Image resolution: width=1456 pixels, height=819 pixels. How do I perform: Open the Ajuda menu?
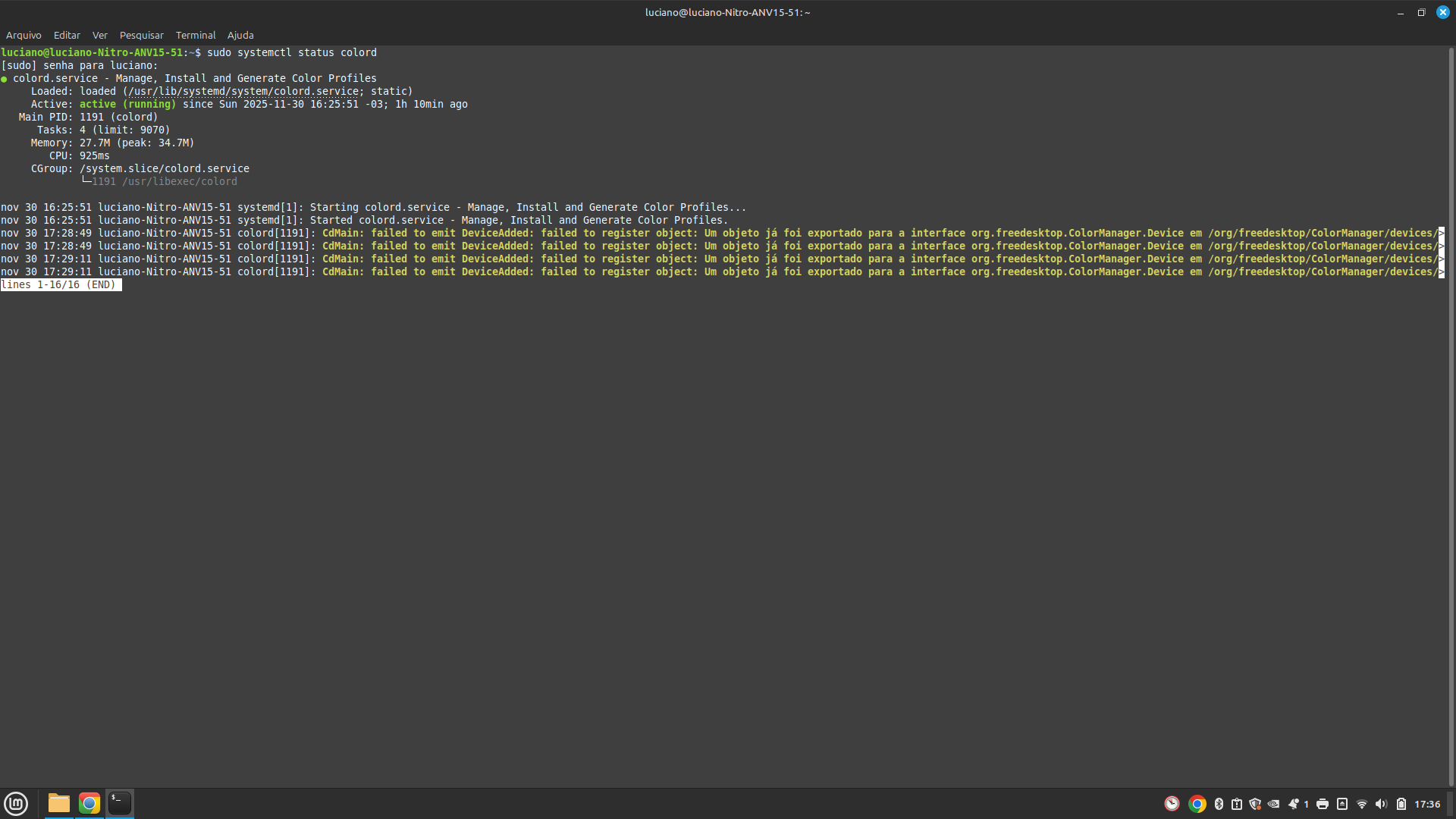point(240,35)
